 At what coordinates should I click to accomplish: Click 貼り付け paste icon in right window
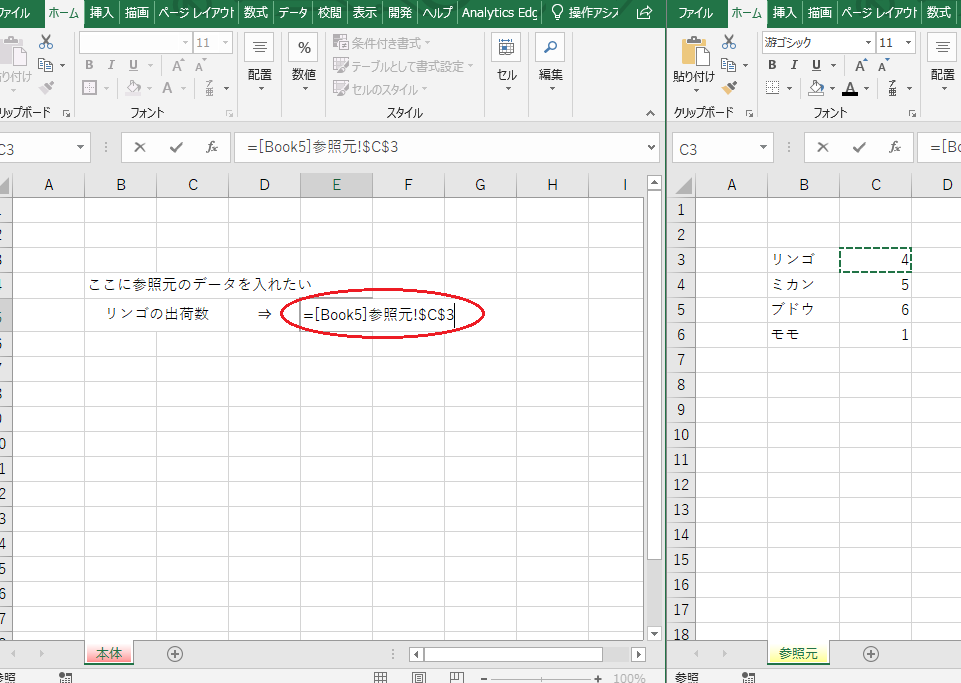pos(695,50)
